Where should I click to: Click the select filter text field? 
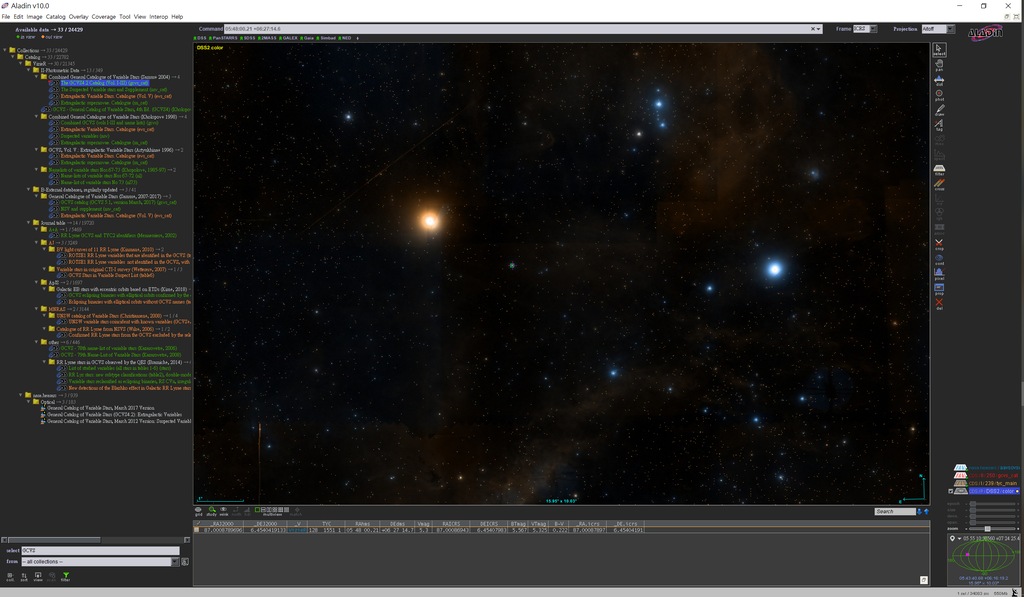tap(100, 551)
